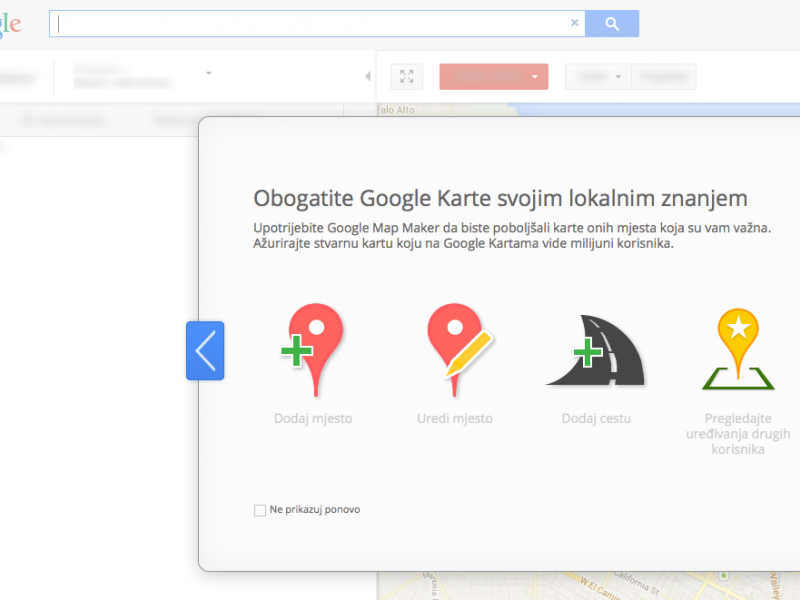This screenshot has height=600, width=800.
Task: Click the Obogatite Google Karte heading
Action: [x=500, y=198]
